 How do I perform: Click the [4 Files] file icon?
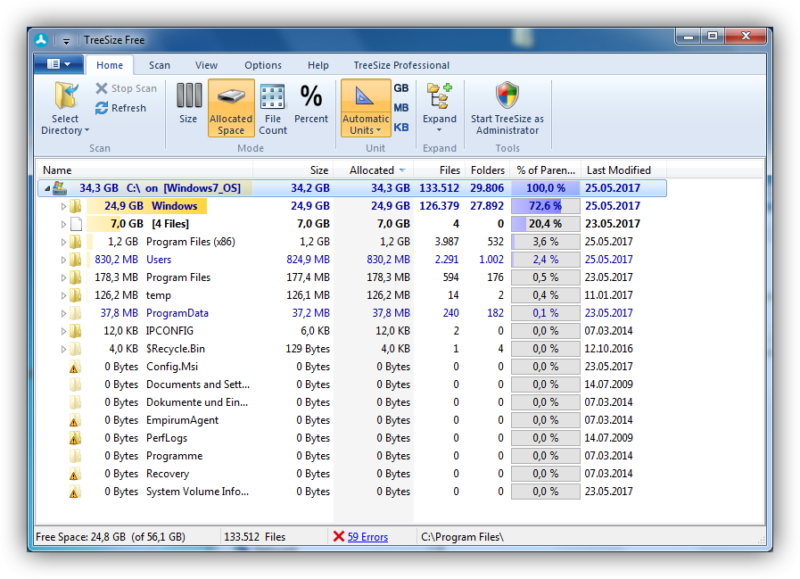pyautogui.click(x=76, y=224)
